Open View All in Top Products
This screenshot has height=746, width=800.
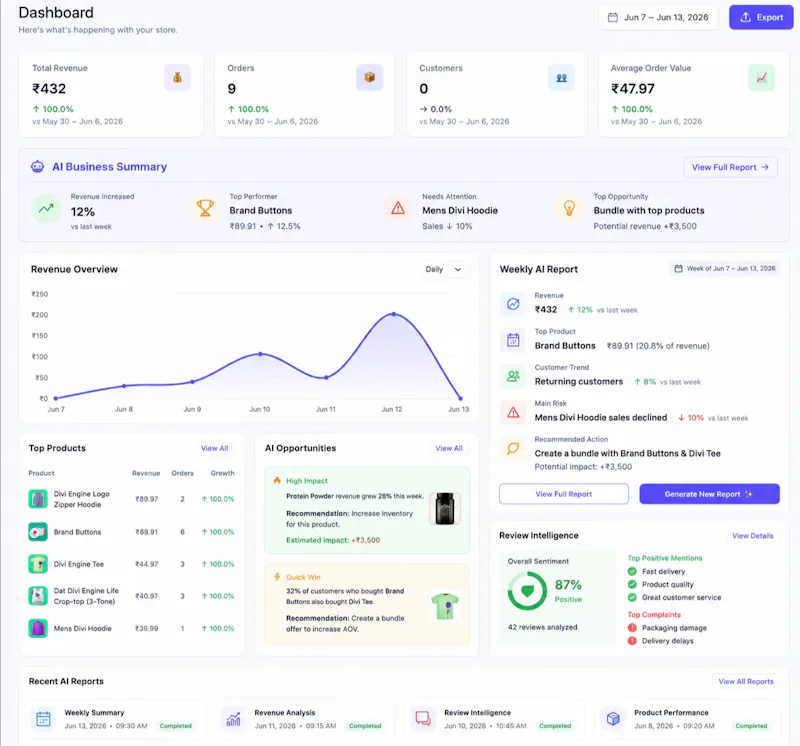click(214, 448)
